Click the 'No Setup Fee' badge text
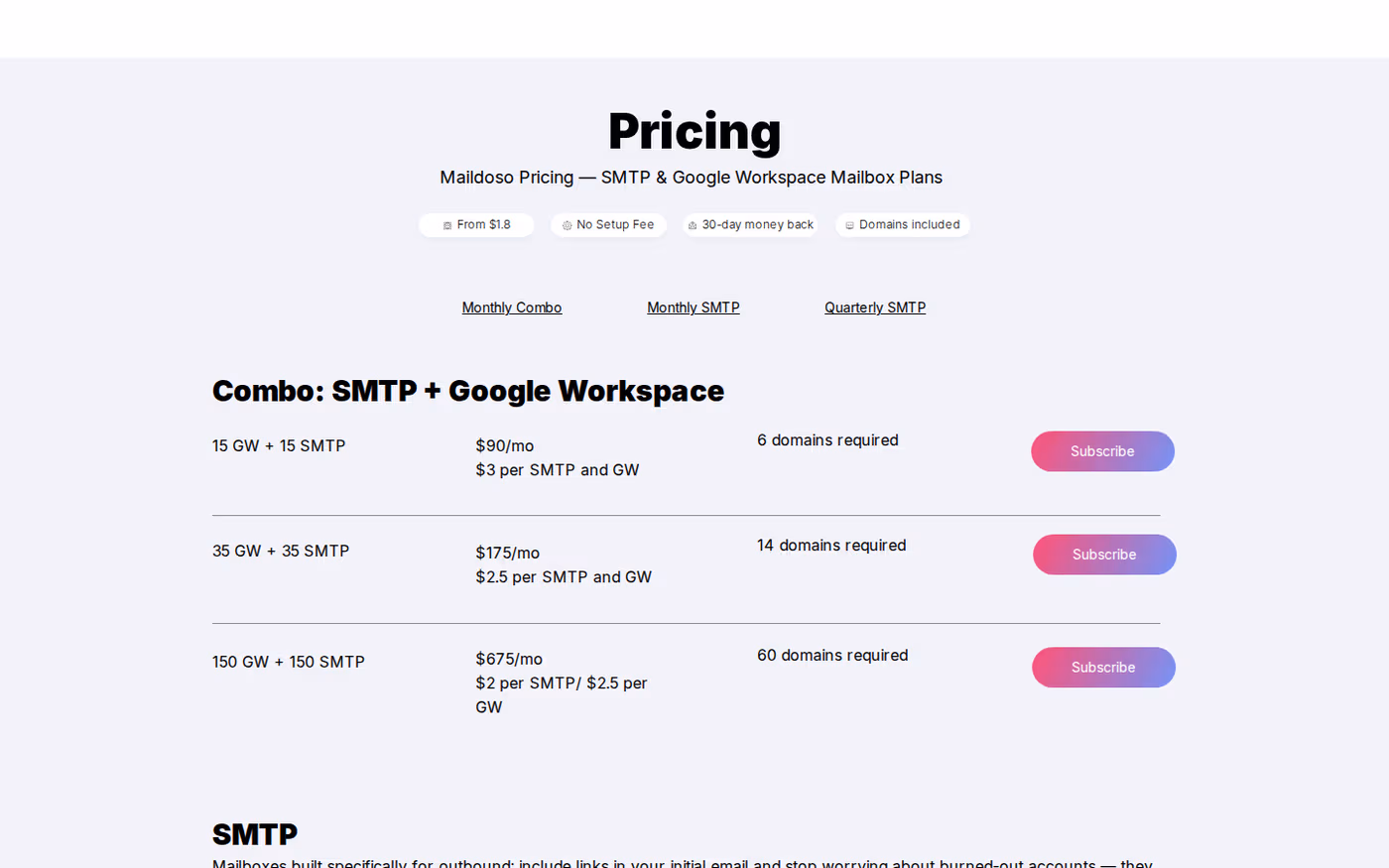 click(615, 225)
